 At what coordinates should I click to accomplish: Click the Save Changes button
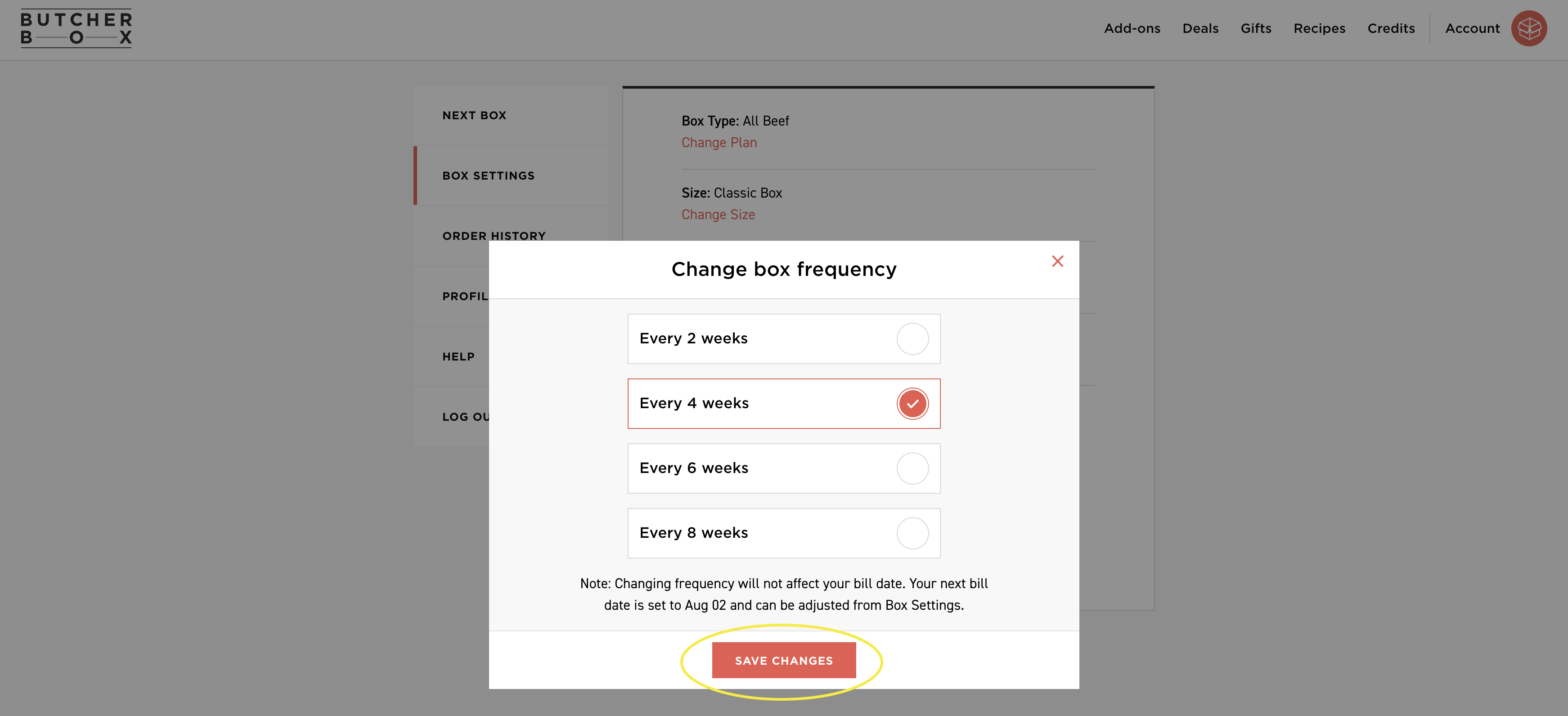tap(783, 661)
